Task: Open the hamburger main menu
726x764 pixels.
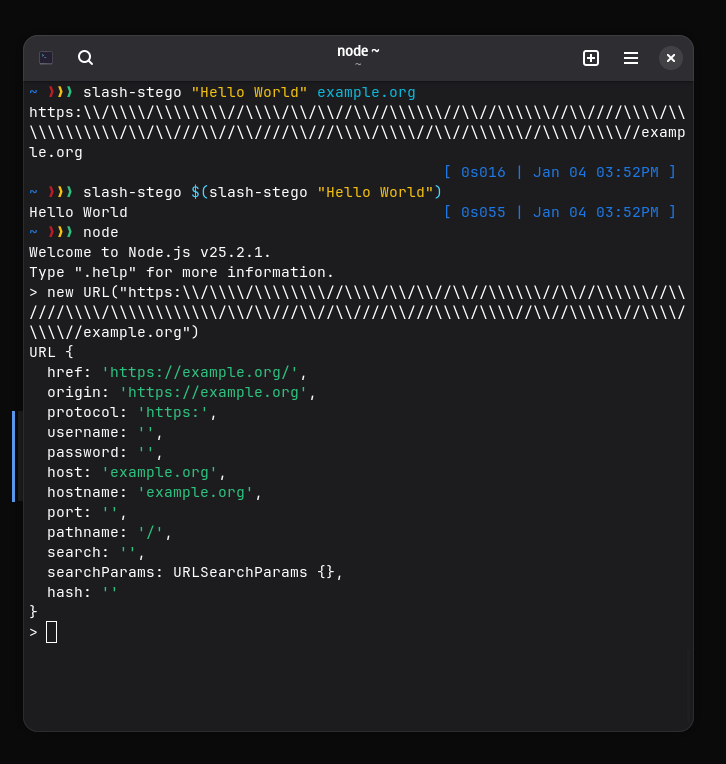Action: 630,58
